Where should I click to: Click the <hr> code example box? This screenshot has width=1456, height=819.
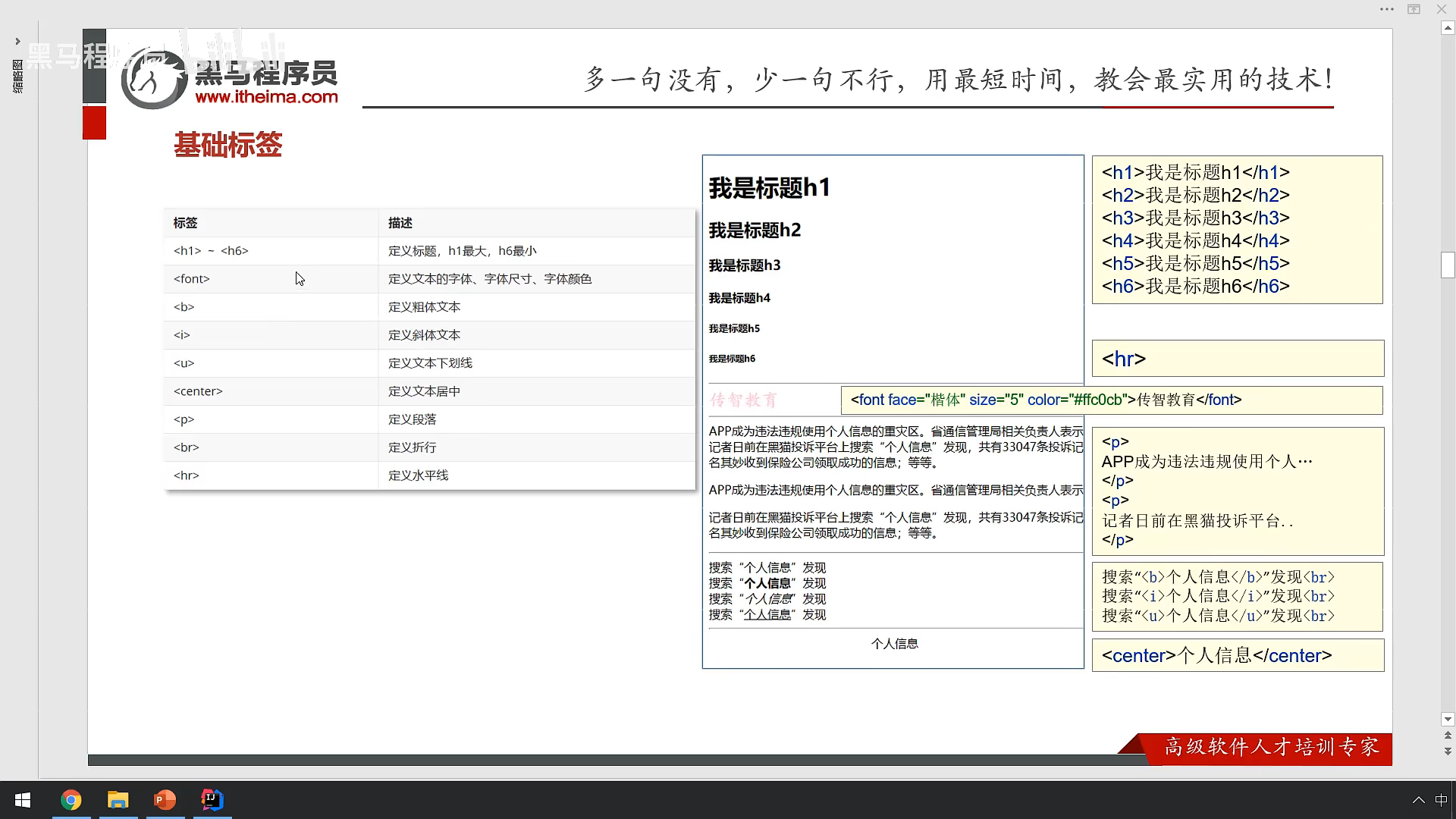pyautogui.click(x=1238, y=359)
